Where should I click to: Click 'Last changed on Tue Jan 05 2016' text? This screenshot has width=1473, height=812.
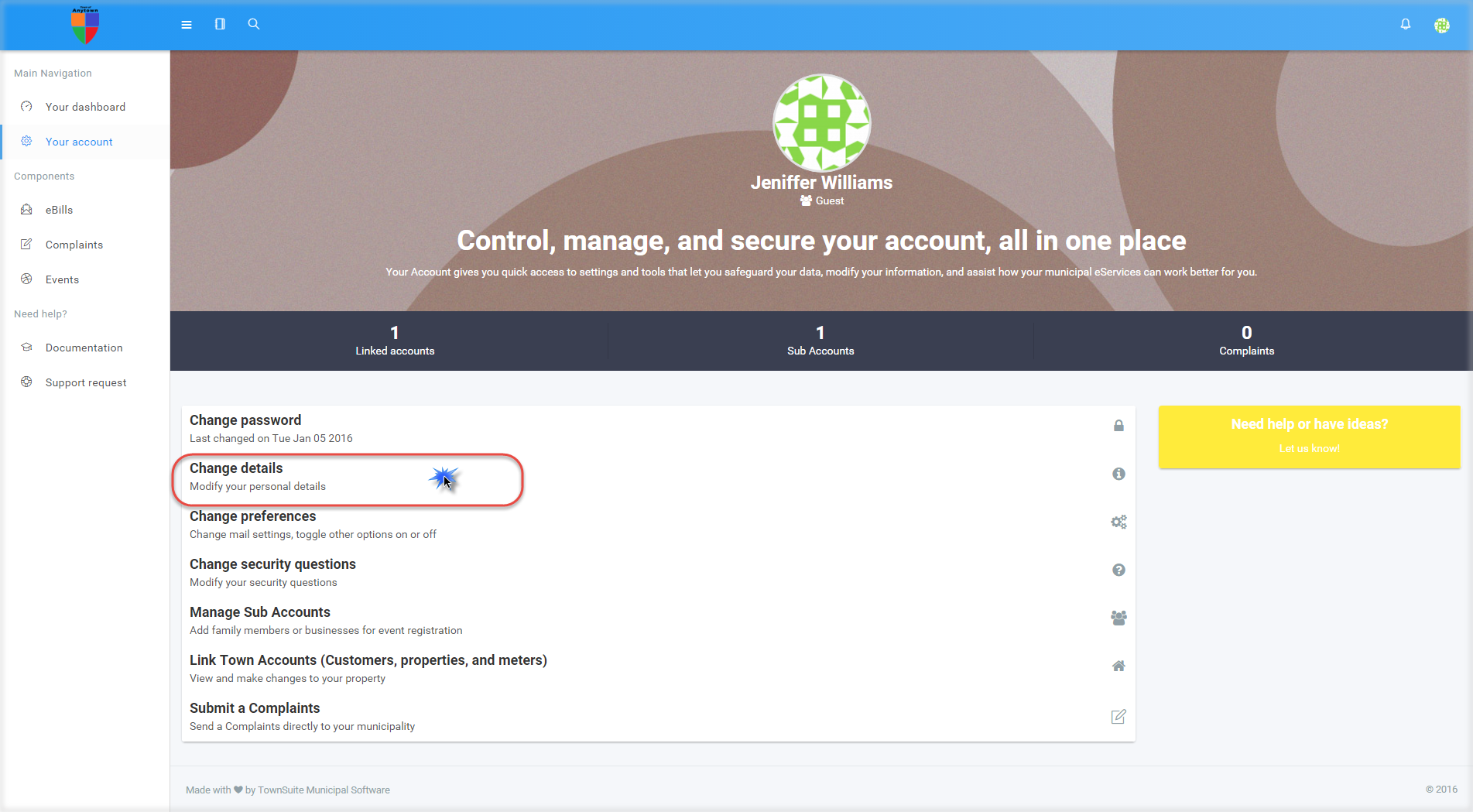coord(271,438)
